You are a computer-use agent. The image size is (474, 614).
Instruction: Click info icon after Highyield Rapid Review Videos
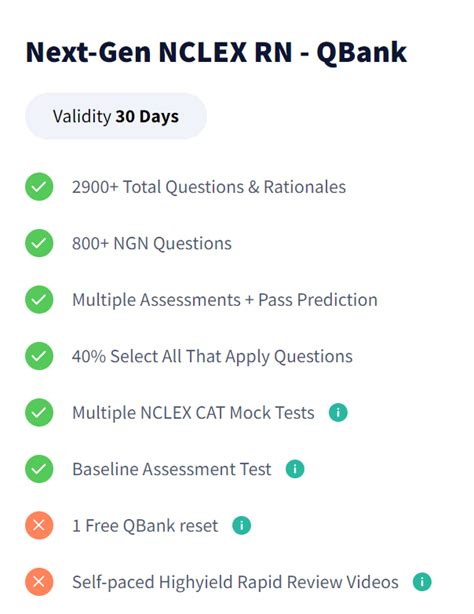click(x=422, y=581)
